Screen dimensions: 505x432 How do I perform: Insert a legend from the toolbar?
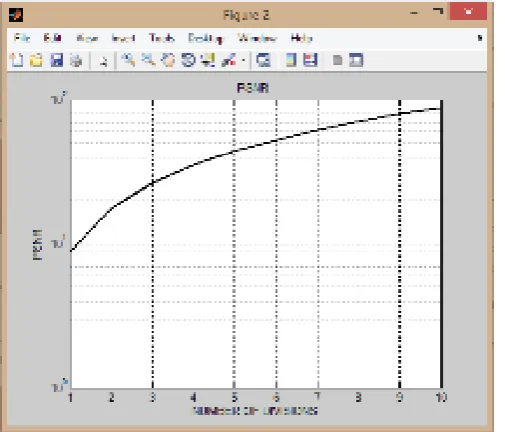310,60
